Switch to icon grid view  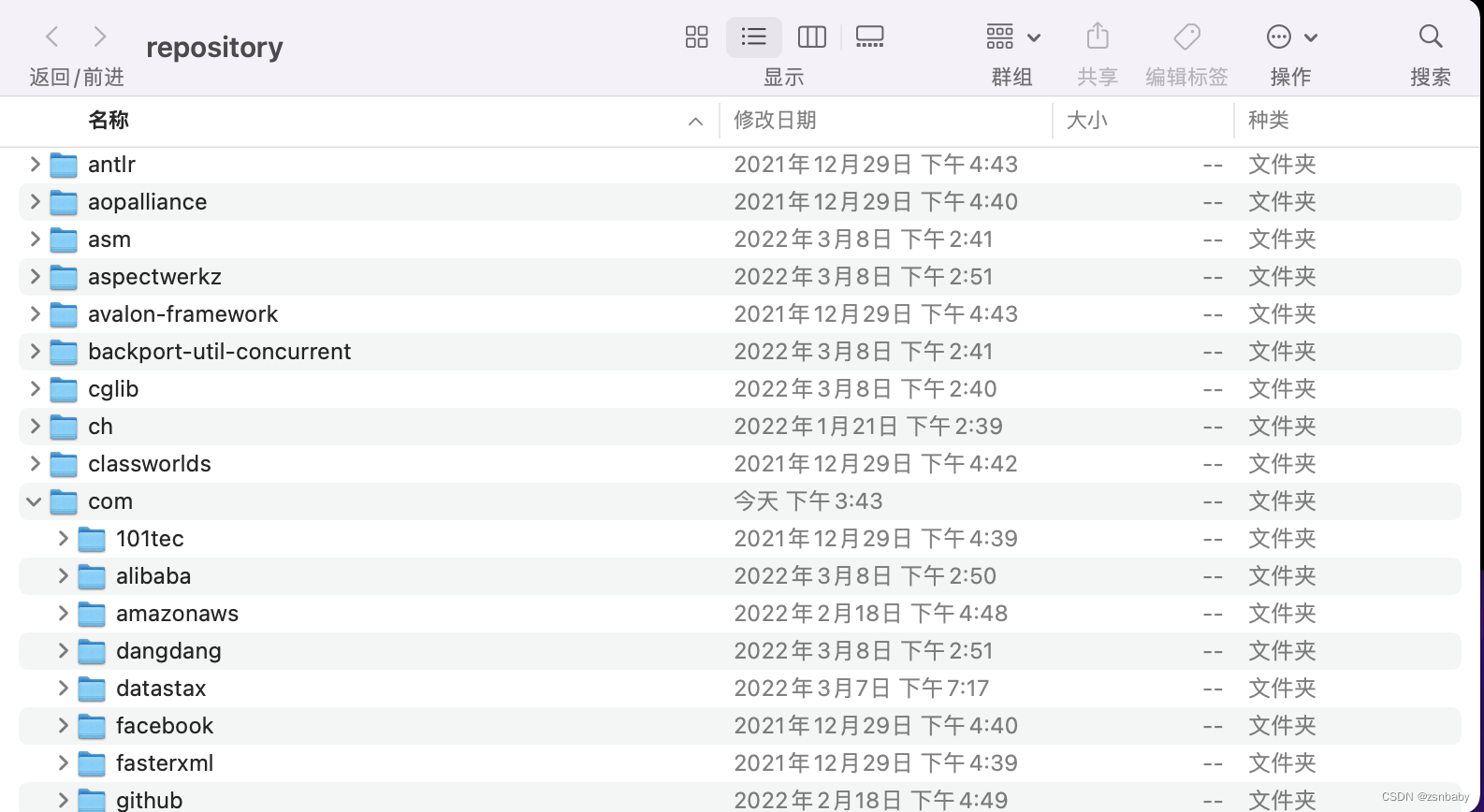696,36
